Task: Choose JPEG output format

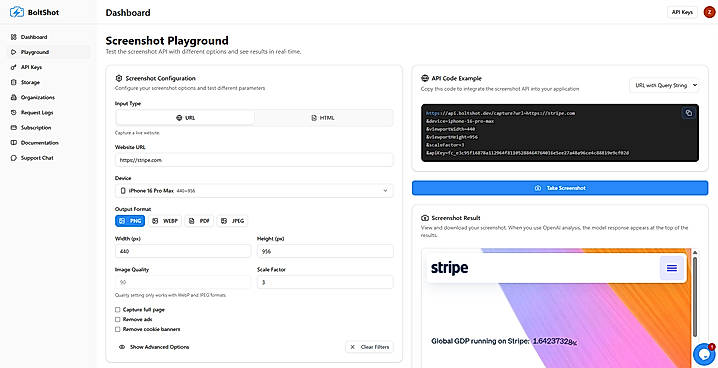Action: click(233, 221)
